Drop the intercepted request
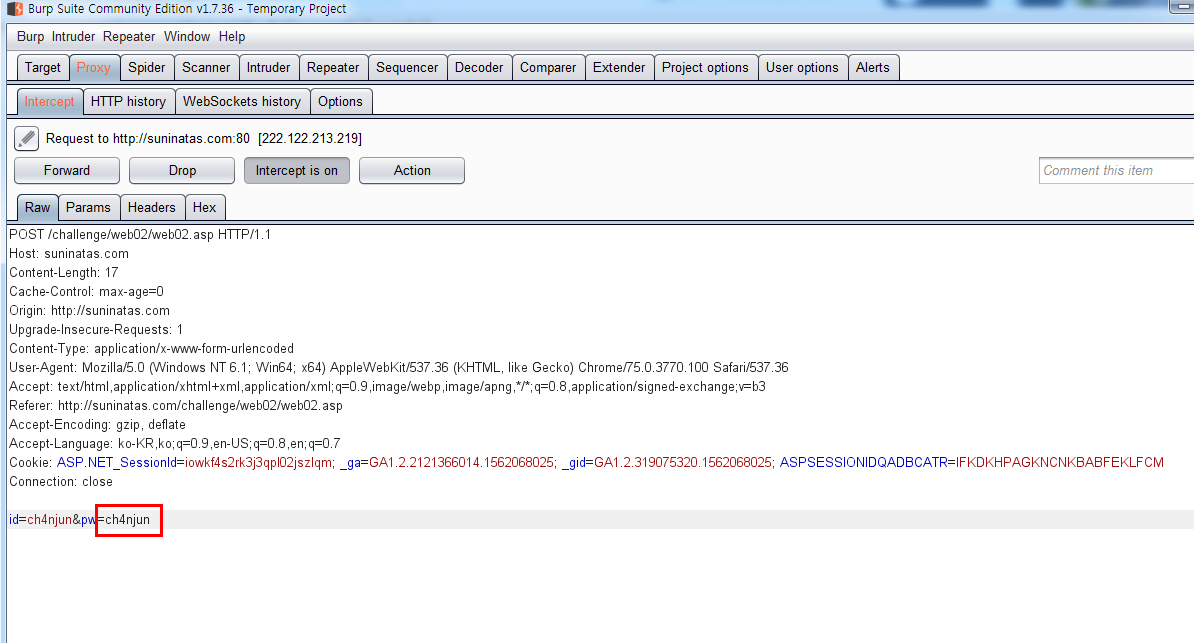The height and width of the screenshot is (643, 1194). tap(182, 171)
